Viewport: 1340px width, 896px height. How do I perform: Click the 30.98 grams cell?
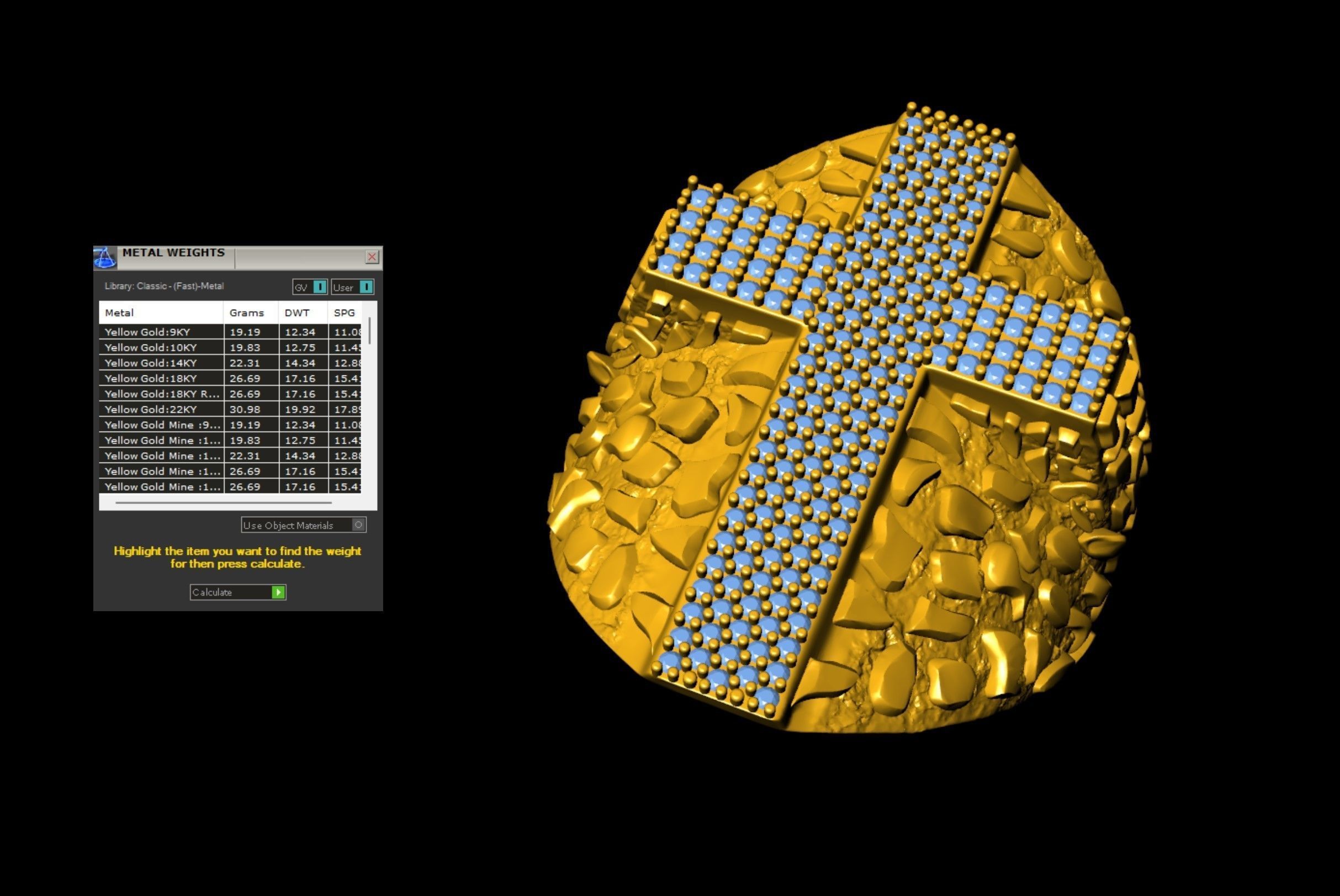pos(251,409)
